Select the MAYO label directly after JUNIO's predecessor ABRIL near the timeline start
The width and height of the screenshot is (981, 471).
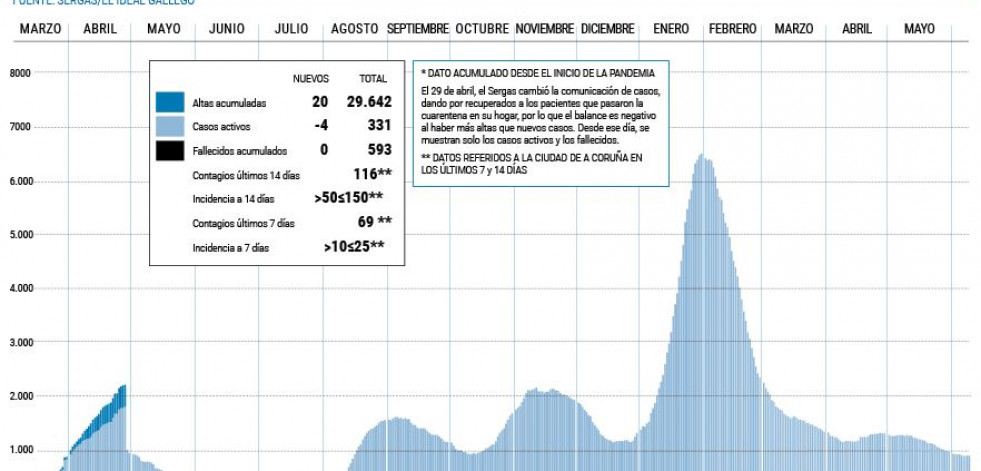pos(164,29)
